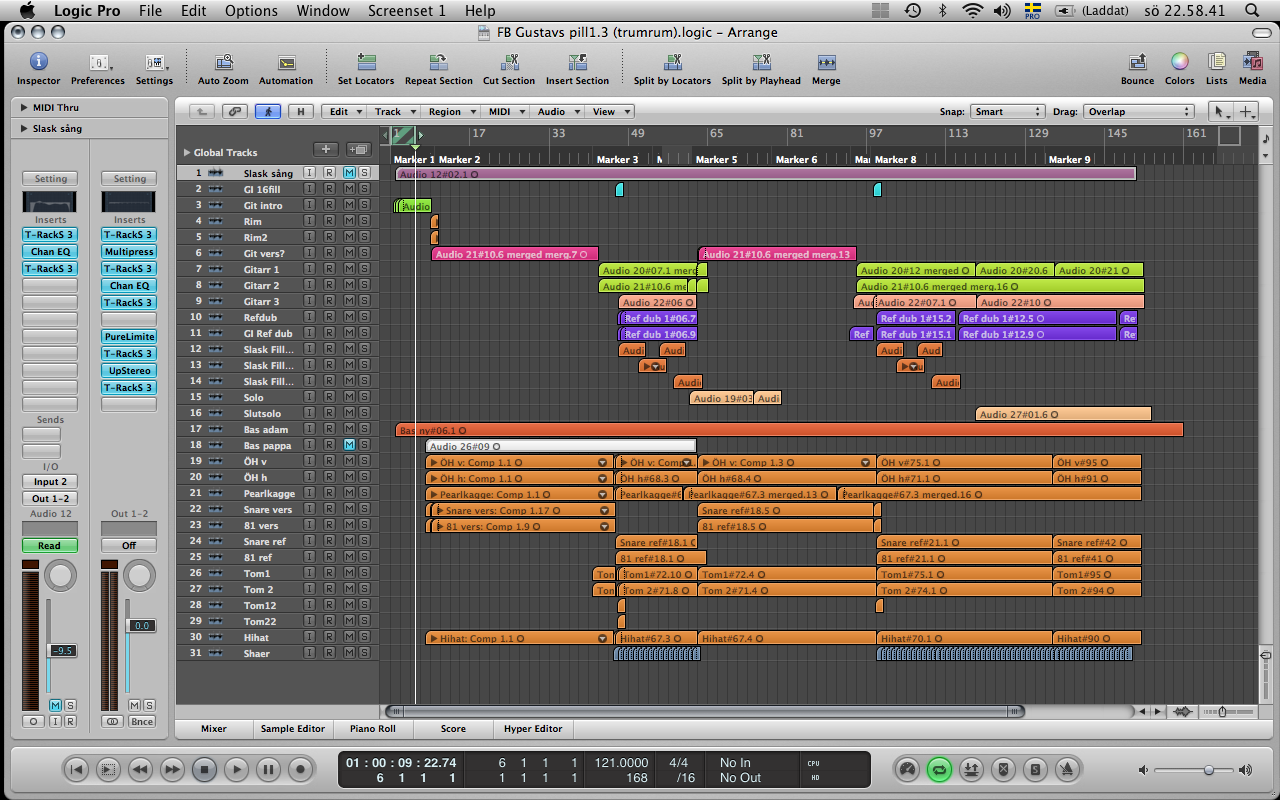Screen dimensions: 1280x800
Task: Open the File menu
Action: tap(150, 11)
